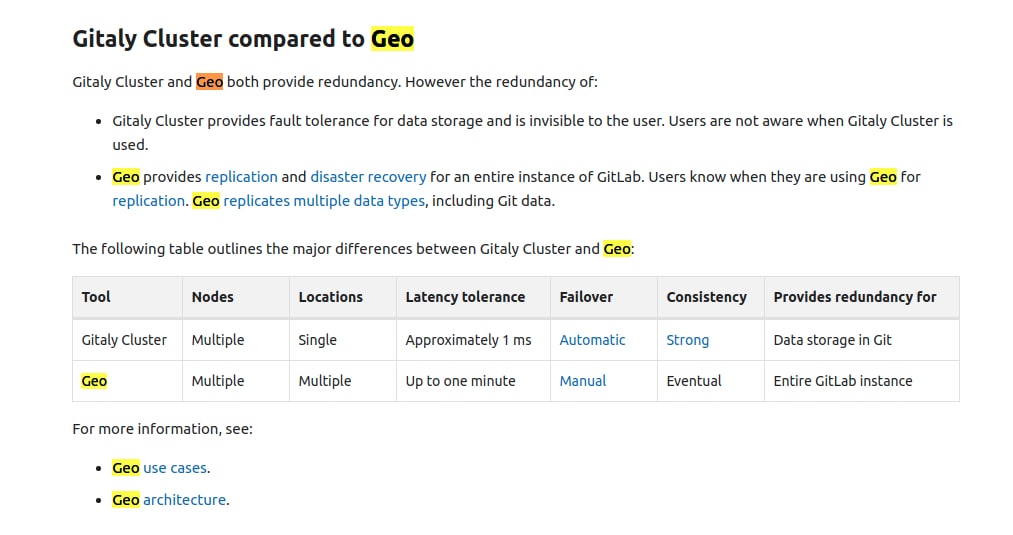The height and width of the screenshot is (535, 1013).
Task: Click the Provides redundancy for column header
Action: 862,297
